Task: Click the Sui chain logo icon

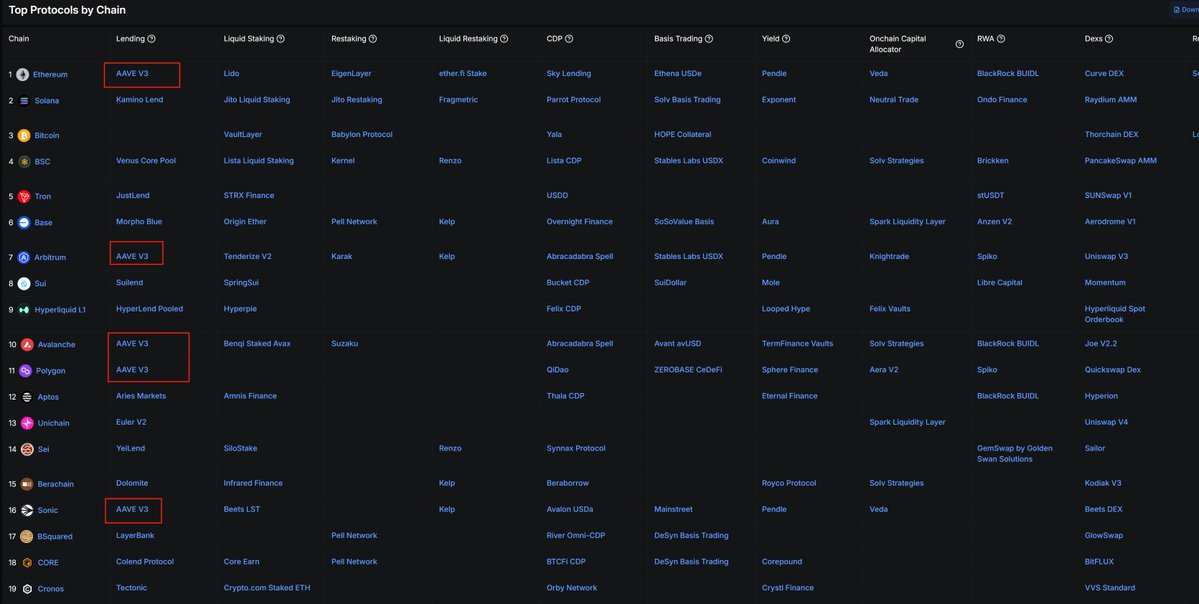Action: pyautogui.click(x=24, y=284)
